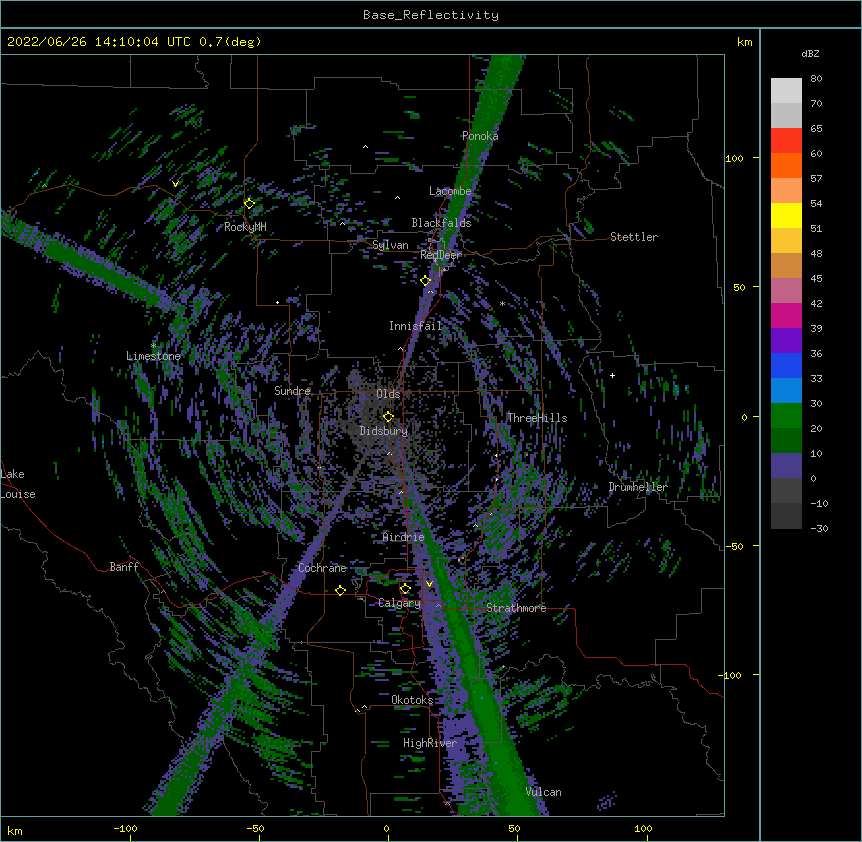Click the -50 tick on vertical axis
This screenshot has height=842, width=862.
[x=734, y=546]
